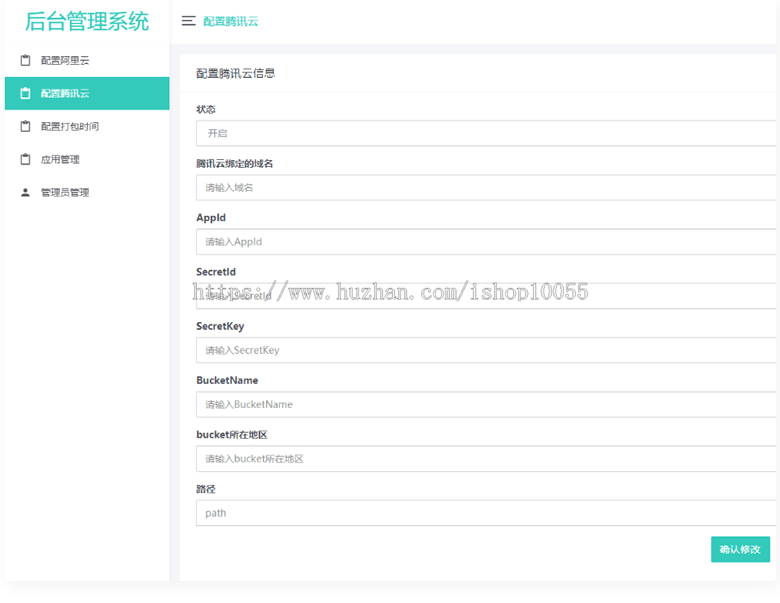Click the BucketName field label
780x603 pixels.
(x=227, y=381)
